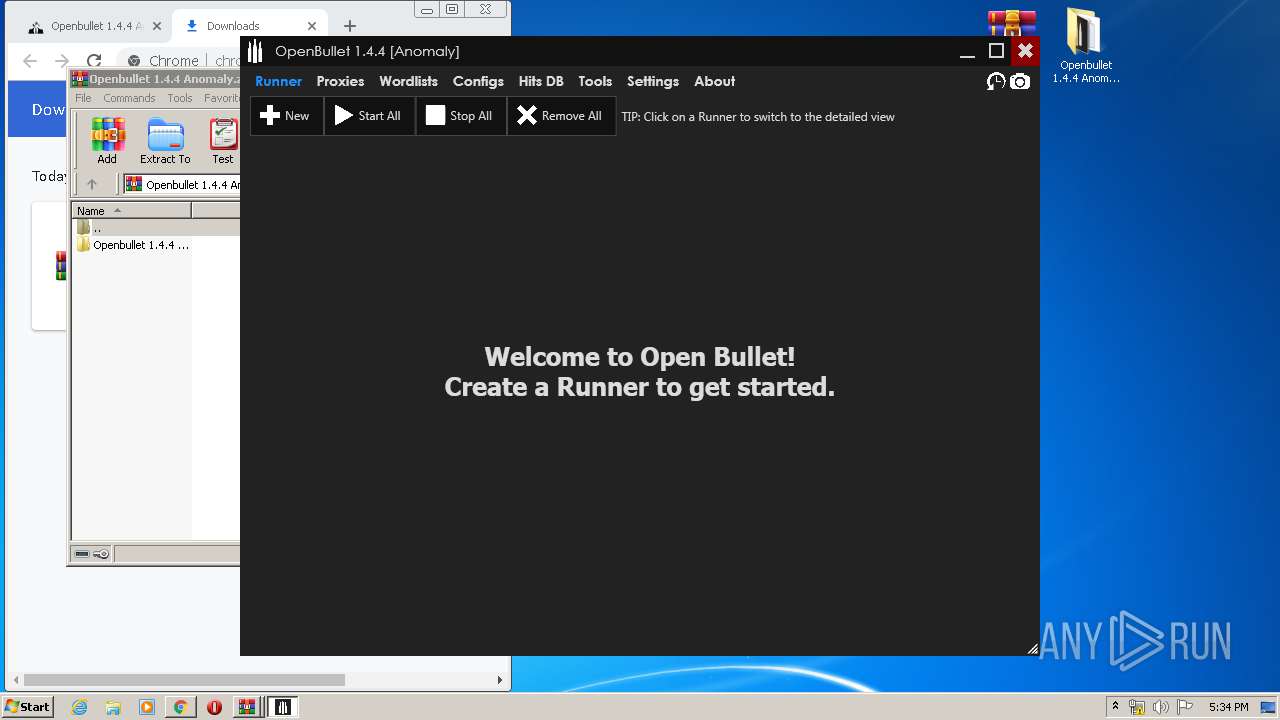Viewport: 1280px width, 720px height.
Task: Click the Chrome horizontal scrollbar
Action: tap(184, 680)
